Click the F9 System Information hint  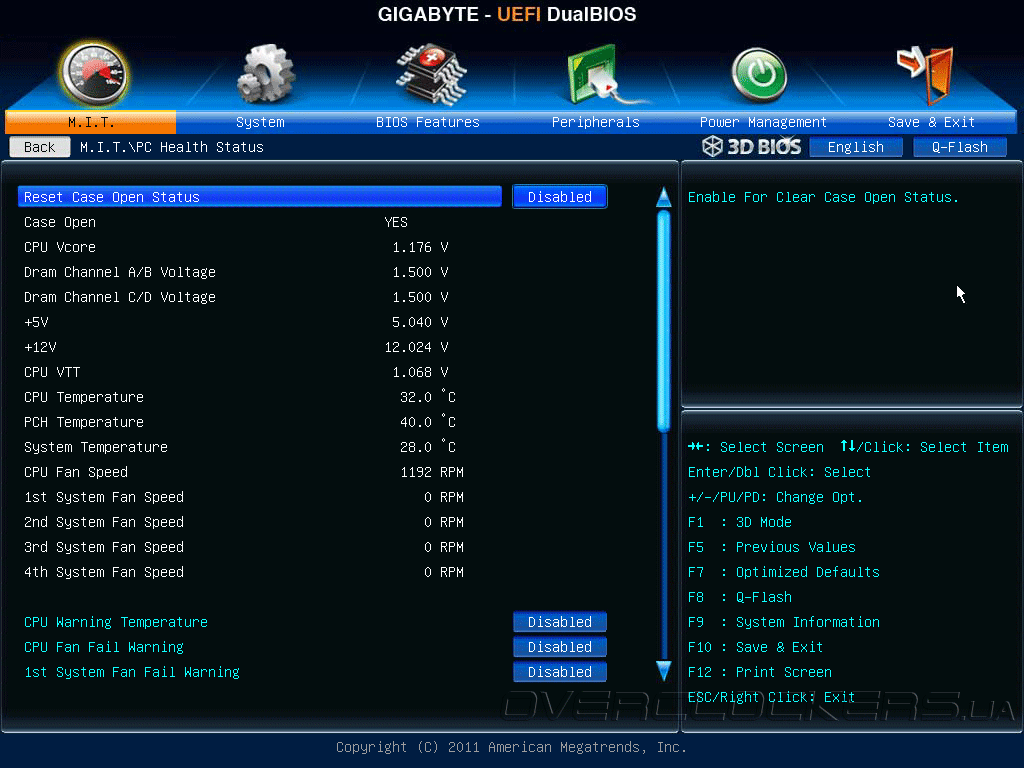[784, 622]
